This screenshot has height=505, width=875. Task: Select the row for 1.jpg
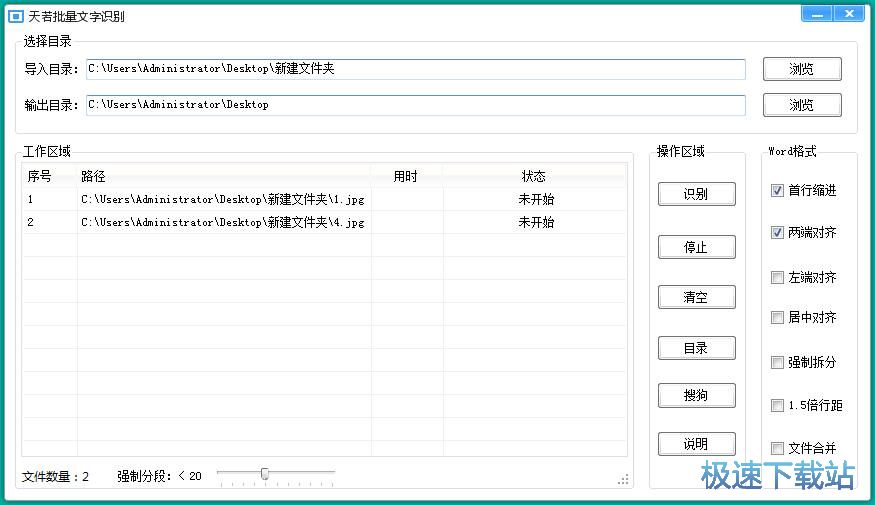coord(222,199)
